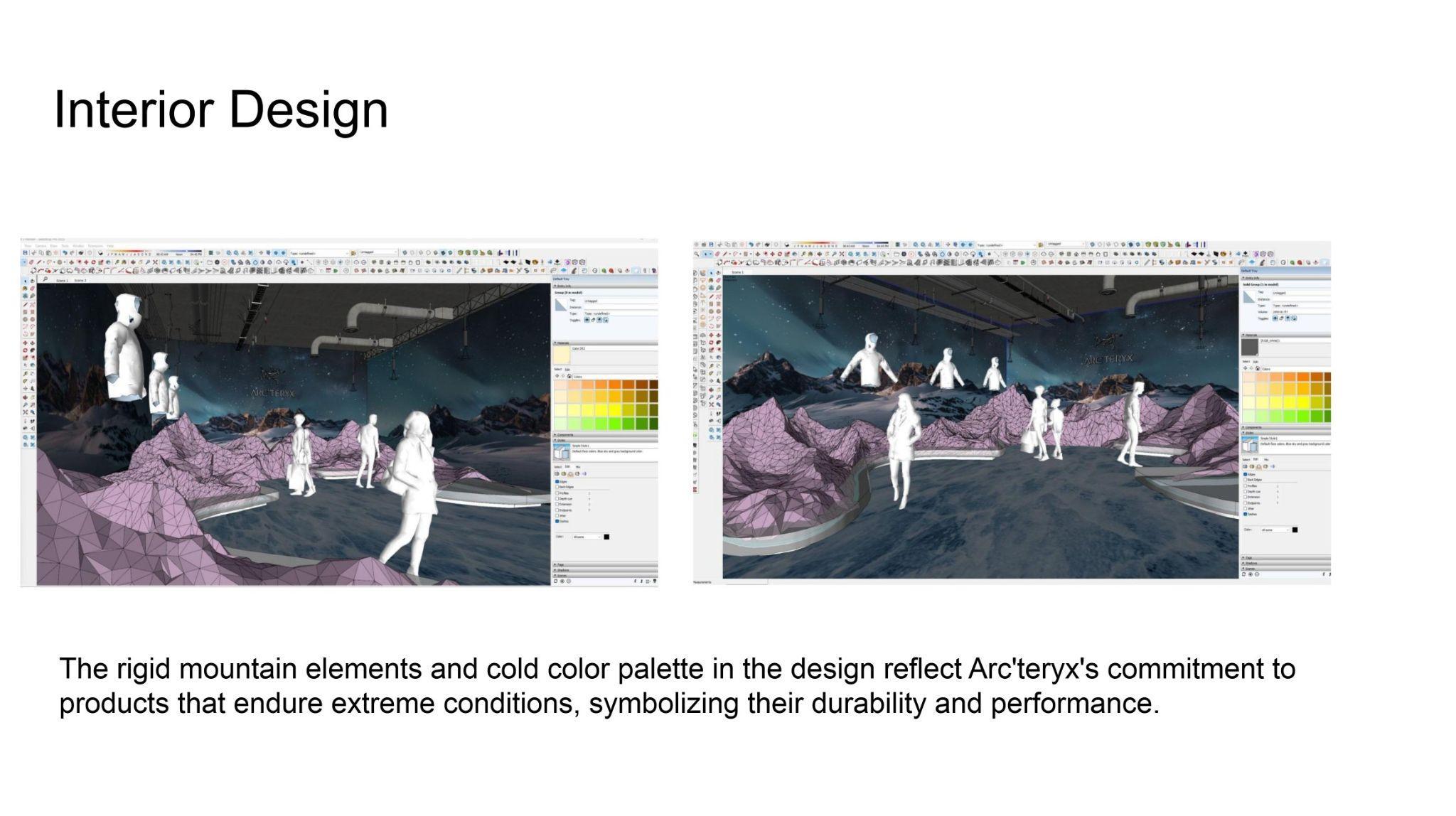
Task: Click the undo arrow in left SketchUp toolbar
Action: click(65, 252)
